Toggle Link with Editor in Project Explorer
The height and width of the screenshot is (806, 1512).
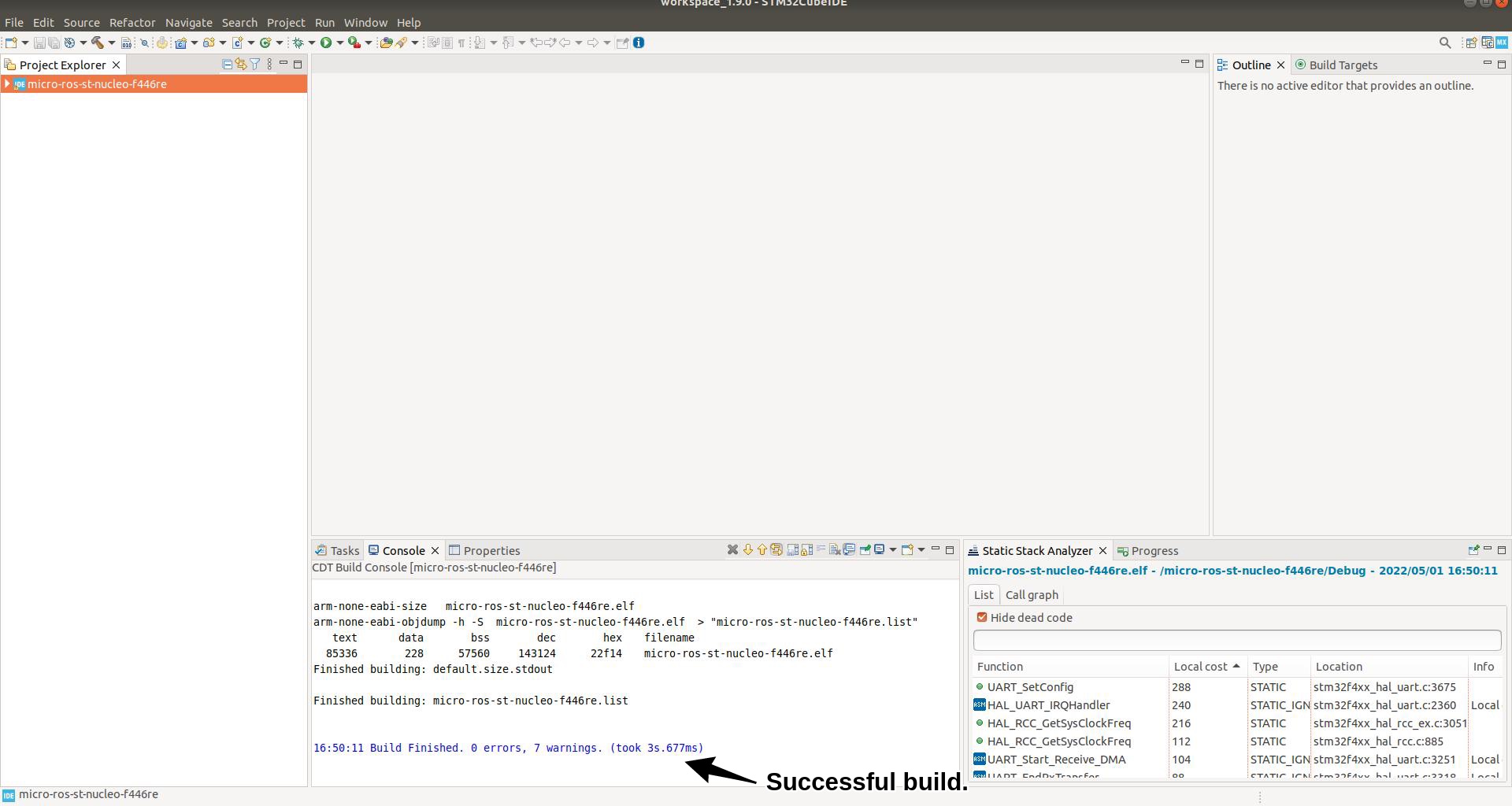241,65
